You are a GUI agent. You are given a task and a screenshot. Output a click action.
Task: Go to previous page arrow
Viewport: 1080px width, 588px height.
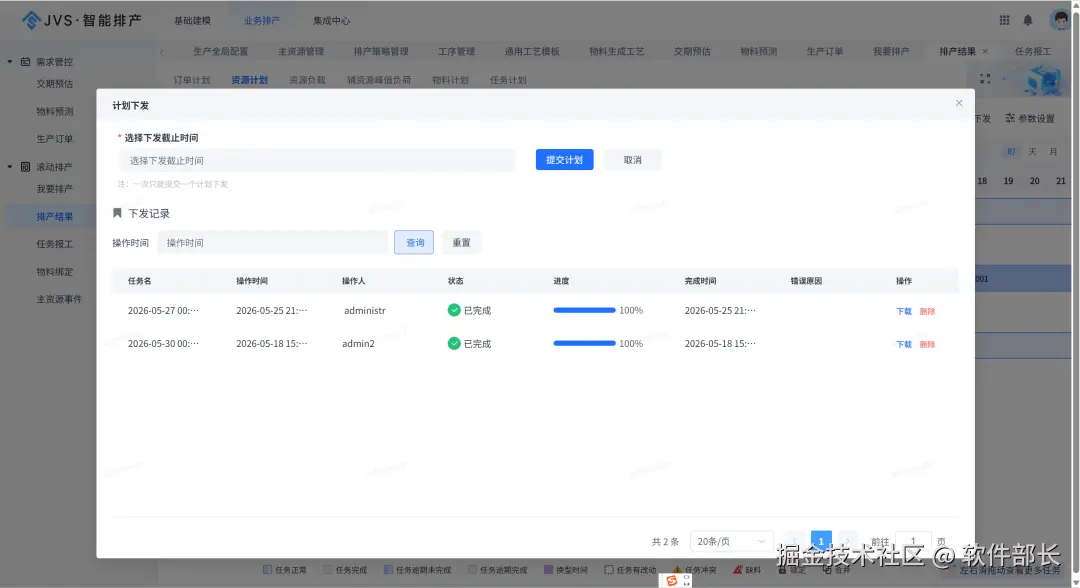click(795, 541)
